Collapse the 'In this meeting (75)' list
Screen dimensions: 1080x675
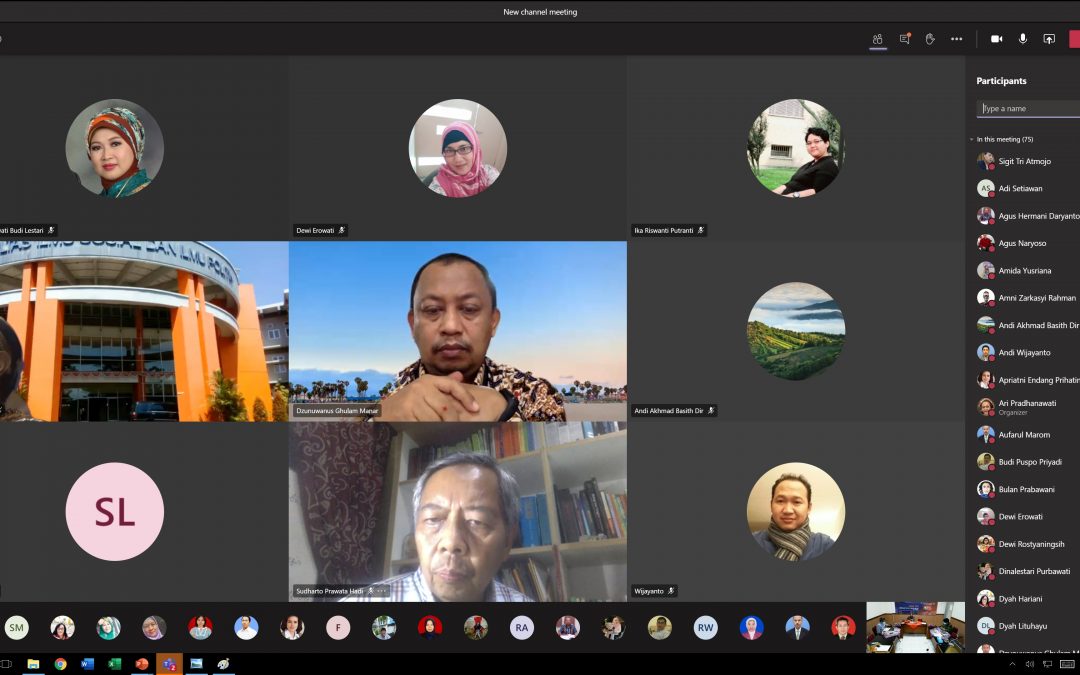coord(971,139)
